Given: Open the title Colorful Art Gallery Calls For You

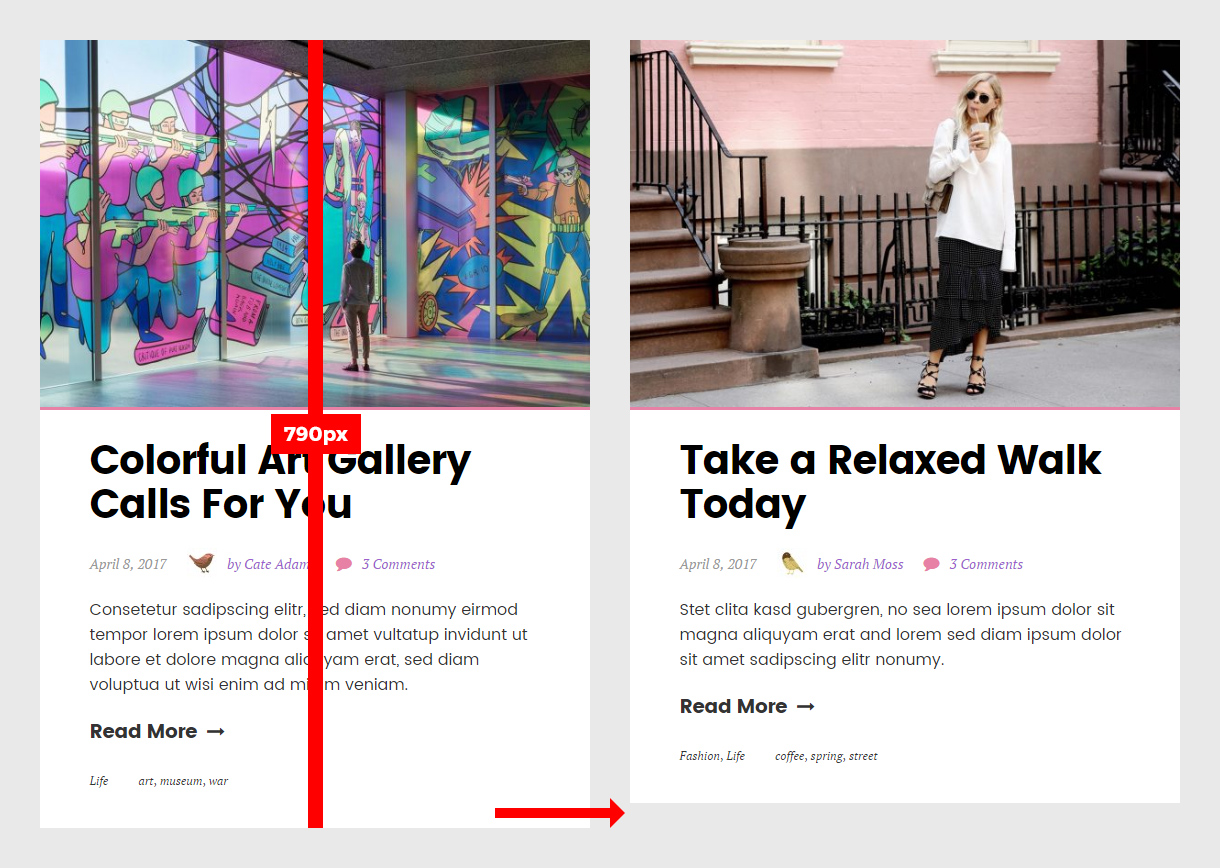Looking at the screenshot, I should (x=280, y=482).
